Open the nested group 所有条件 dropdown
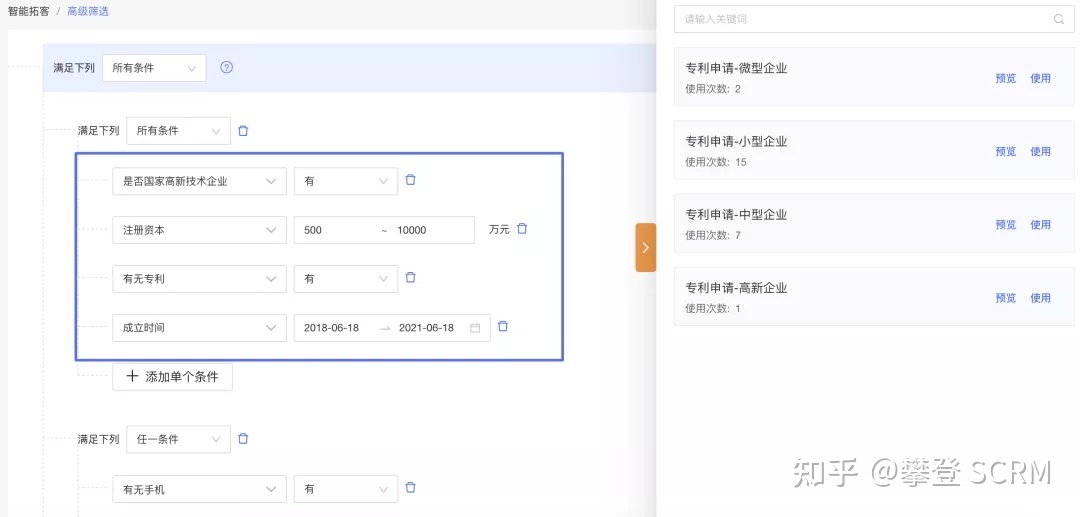 [x=178, y=131]
